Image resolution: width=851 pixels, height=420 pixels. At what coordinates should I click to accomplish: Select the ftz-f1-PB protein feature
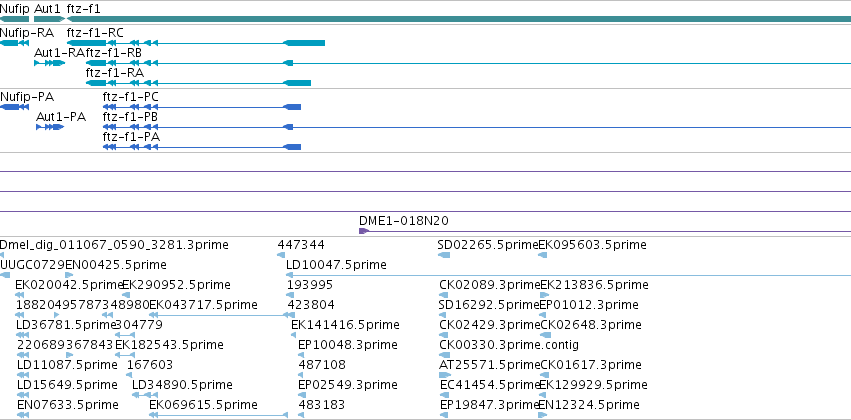tap(477, 127)
